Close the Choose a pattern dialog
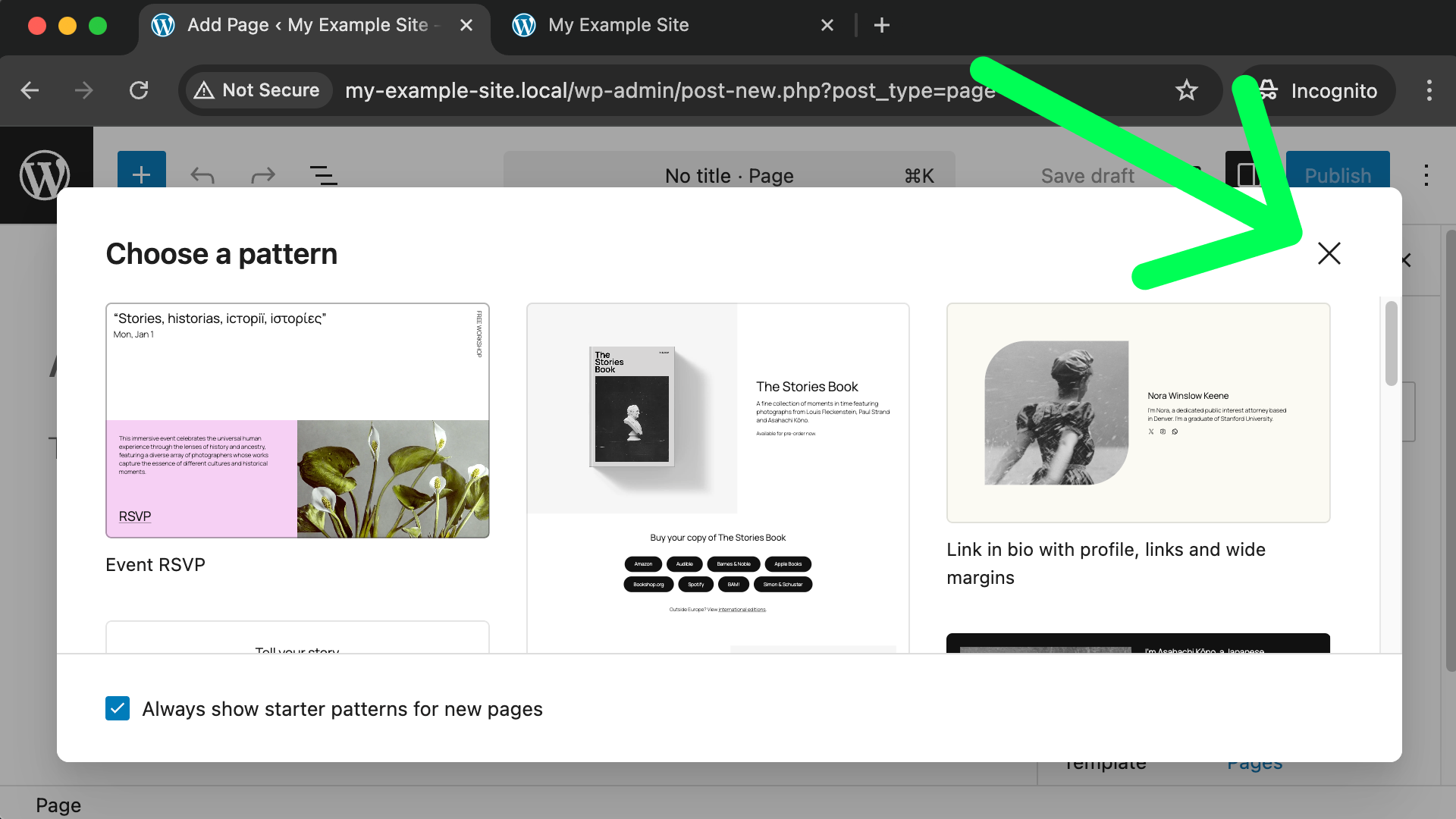The image size is (1456, 819). click(x=1329, y=253)
